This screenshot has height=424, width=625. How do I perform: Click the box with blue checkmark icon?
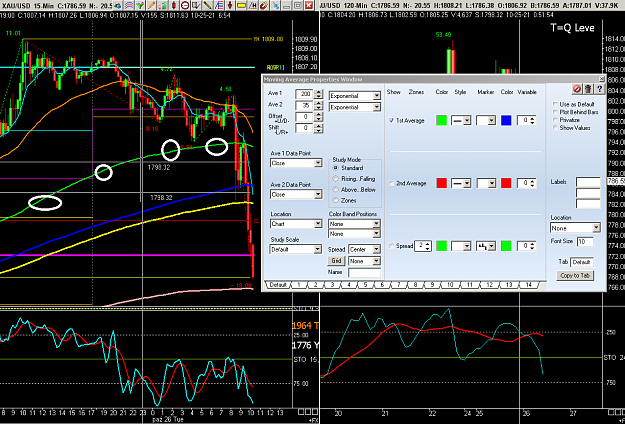pos(196,6)
